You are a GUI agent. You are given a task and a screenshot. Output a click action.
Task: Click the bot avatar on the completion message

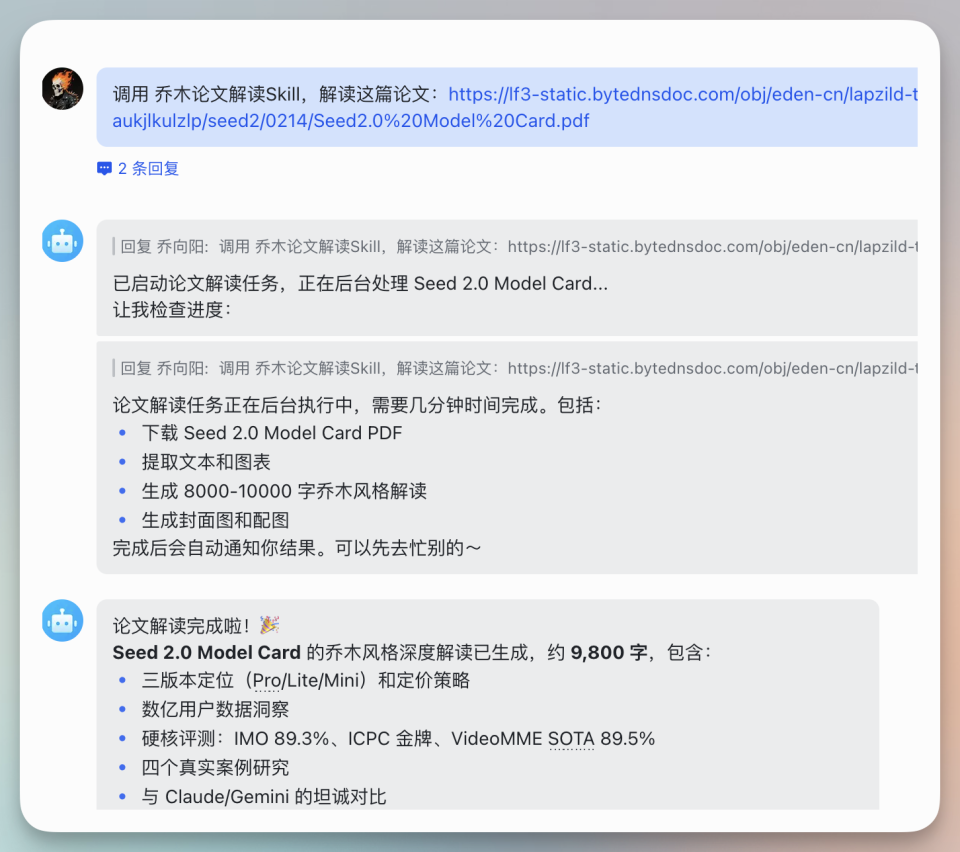point(61,620)
